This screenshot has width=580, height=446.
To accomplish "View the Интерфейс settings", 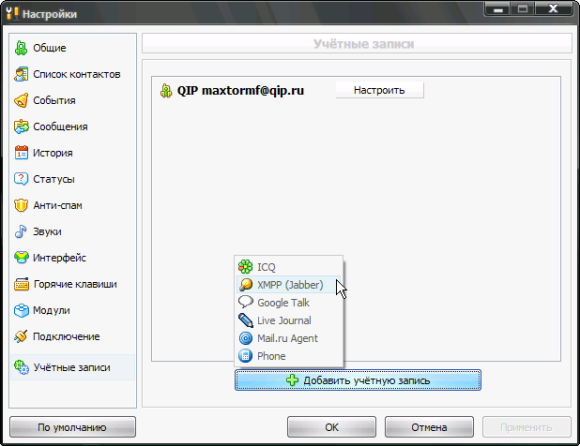I will tap(72, 258).
